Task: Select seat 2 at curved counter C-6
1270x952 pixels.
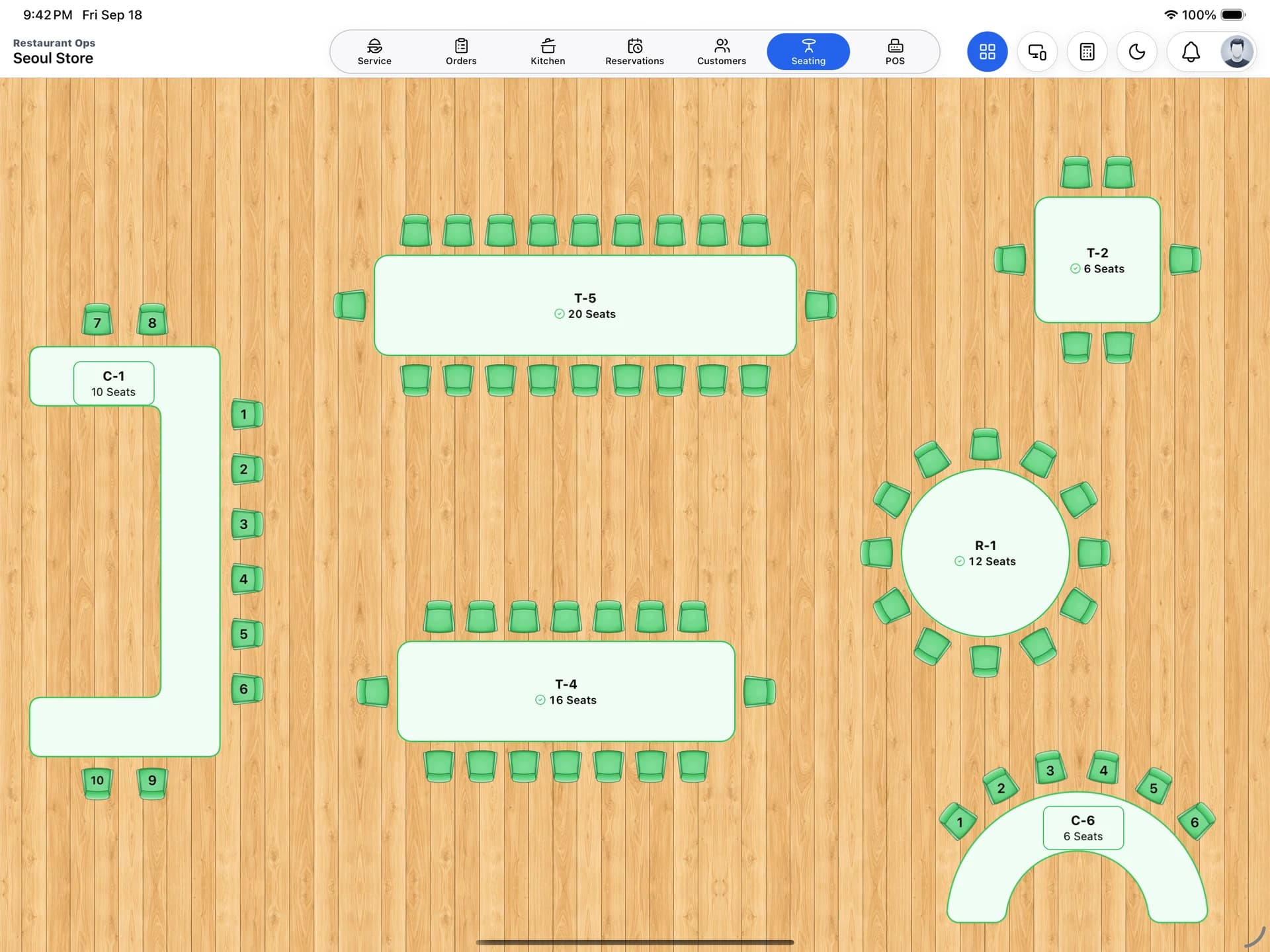Action: tap(1001, 787)
